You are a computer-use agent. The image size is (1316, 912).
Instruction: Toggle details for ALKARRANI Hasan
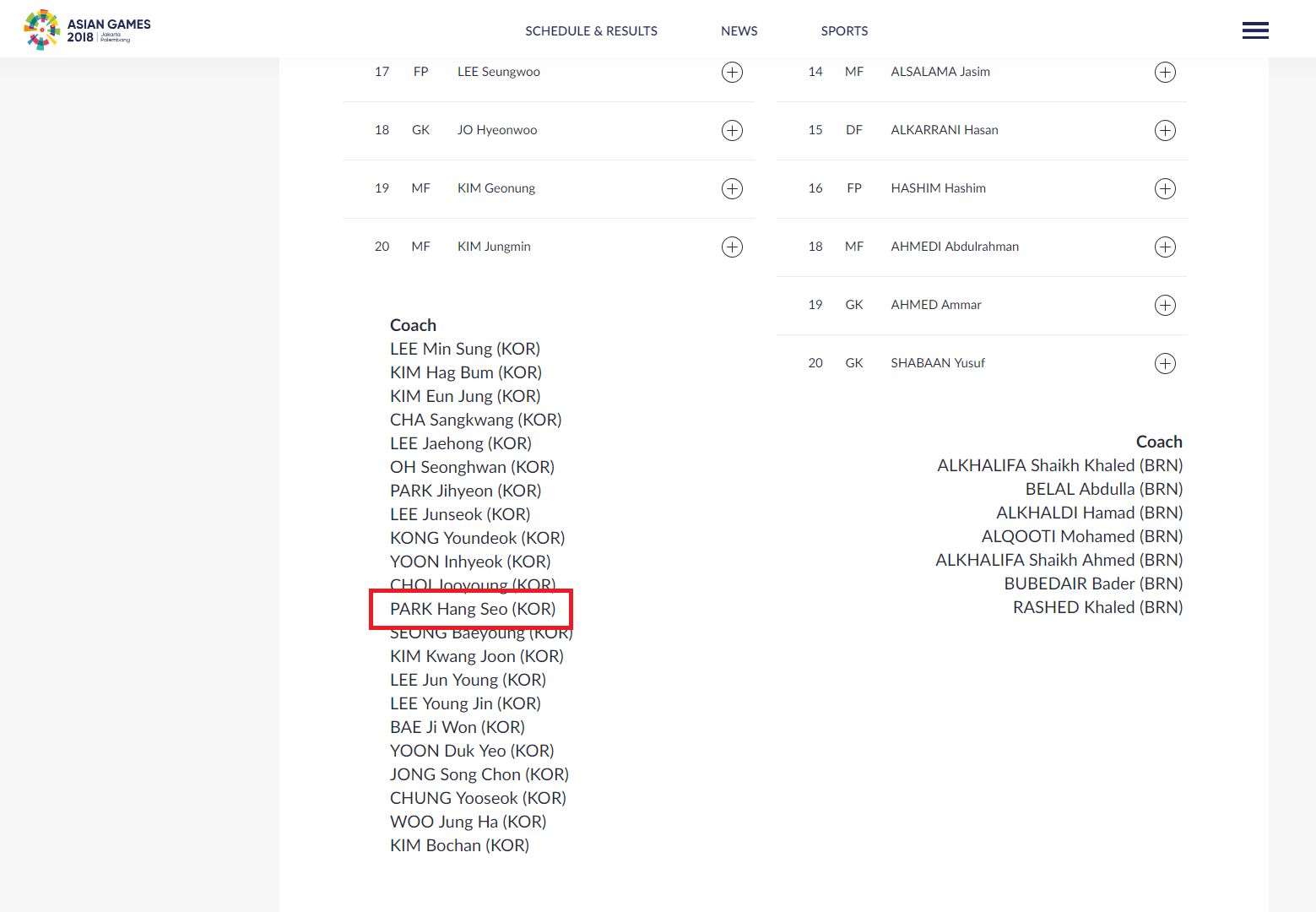coord(1165,130)
